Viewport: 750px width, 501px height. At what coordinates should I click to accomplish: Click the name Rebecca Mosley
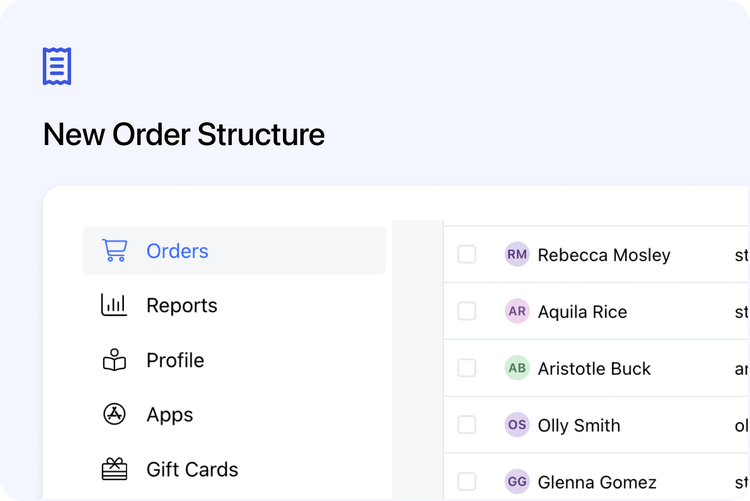604,255
